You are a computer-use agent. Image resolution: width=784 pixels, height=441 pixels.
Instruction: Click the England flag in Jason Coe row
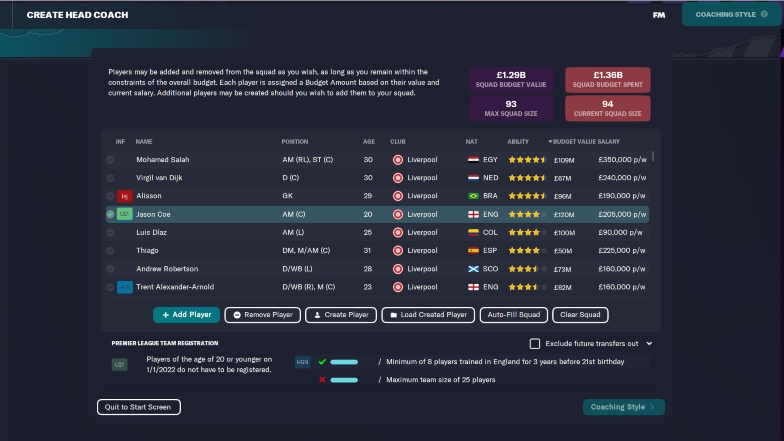point(473,214)
